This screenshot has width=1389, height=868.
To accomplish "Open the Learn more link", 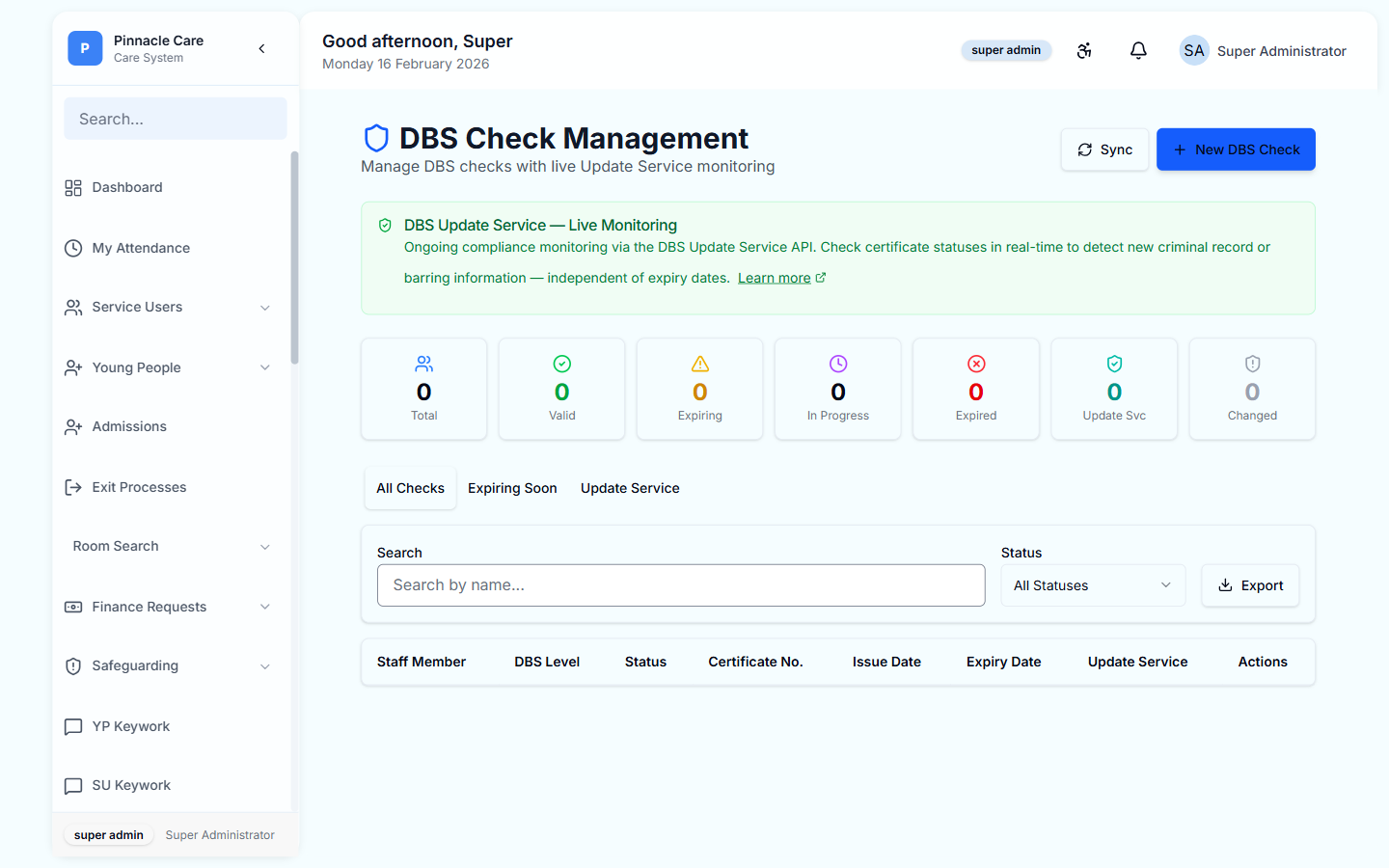I will coord(775,277).
